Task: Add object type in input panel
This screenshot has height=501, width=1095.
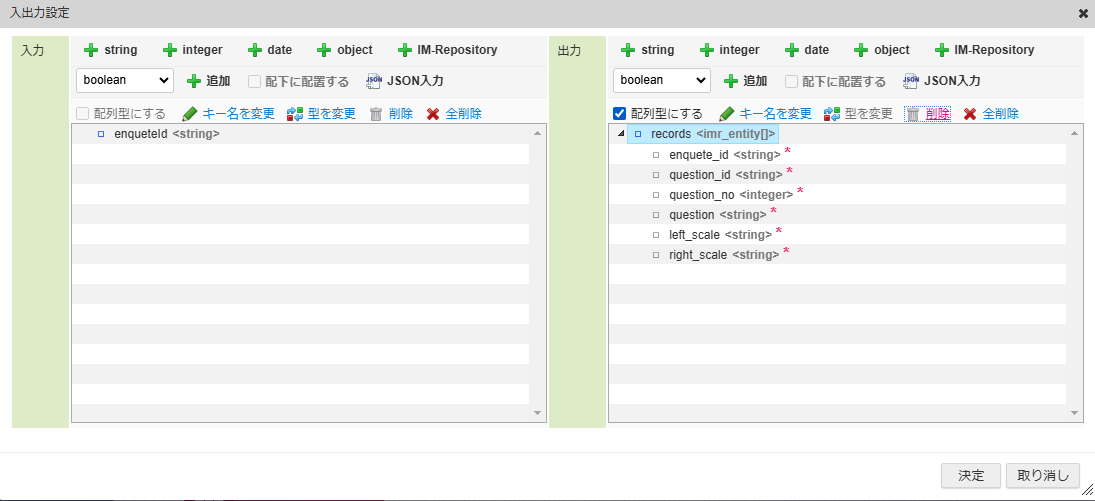Action: coord(345,50)
